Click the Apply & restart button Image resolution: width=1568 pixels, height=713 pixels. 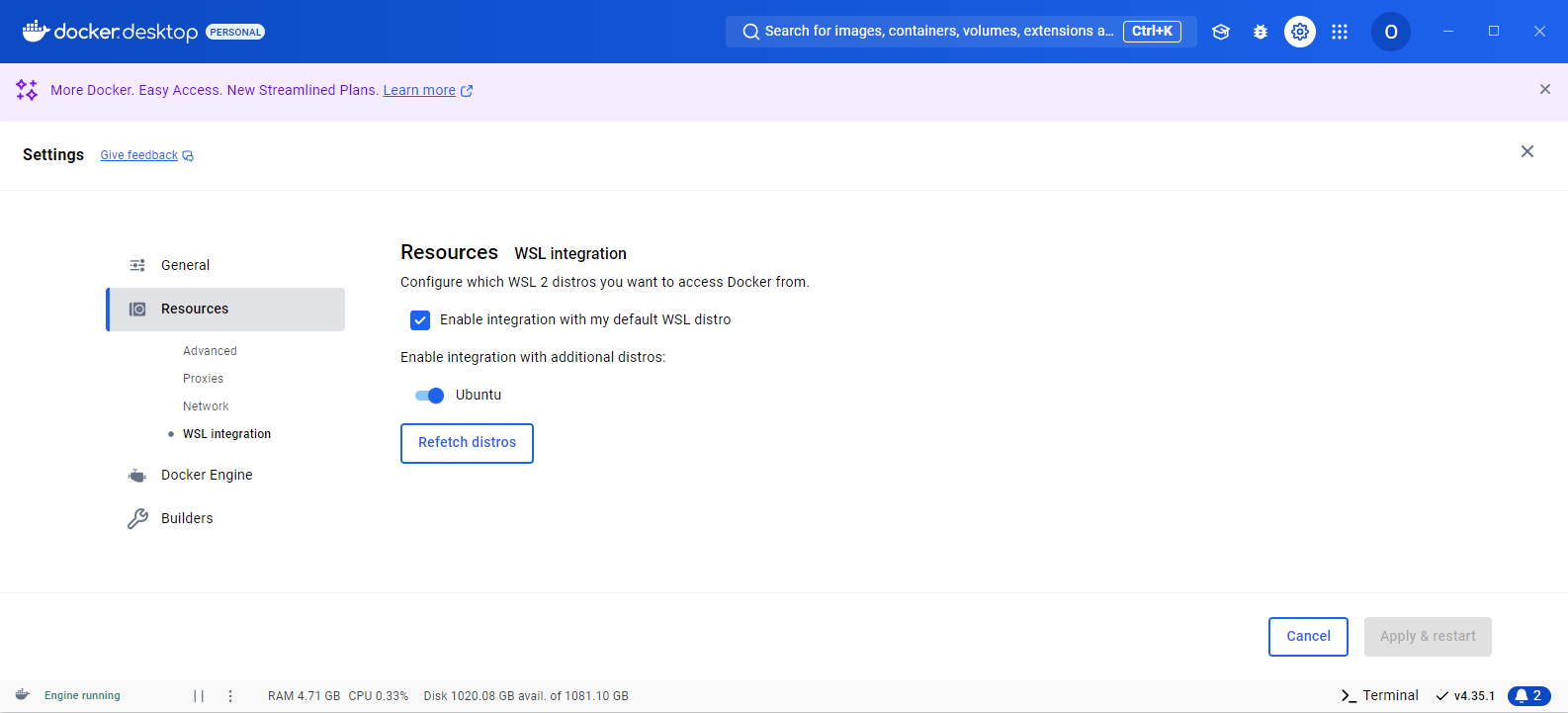point(1428,637)
